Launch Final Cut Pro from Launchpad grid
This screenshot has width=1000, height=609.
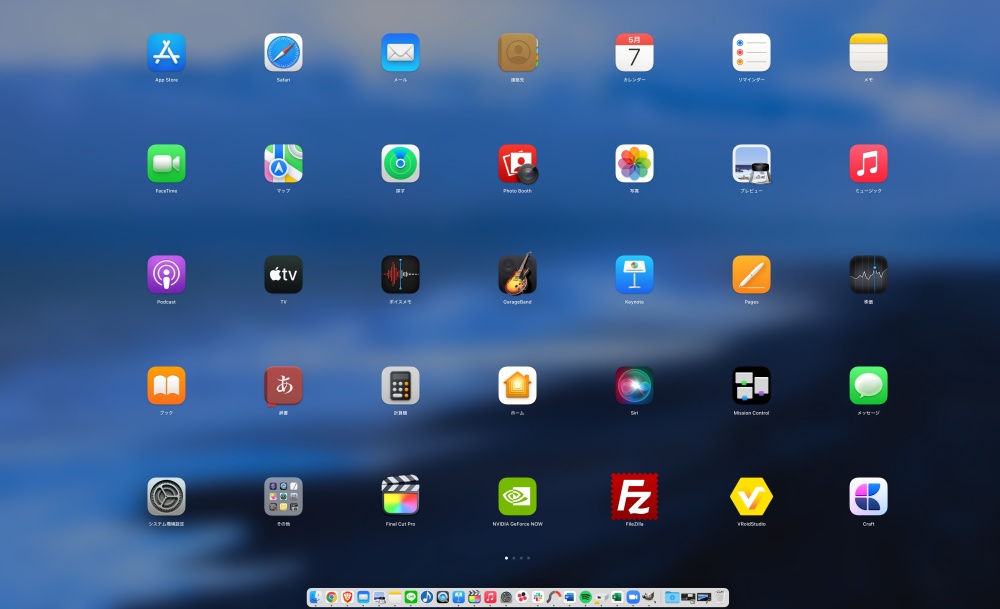pos(401,495)
